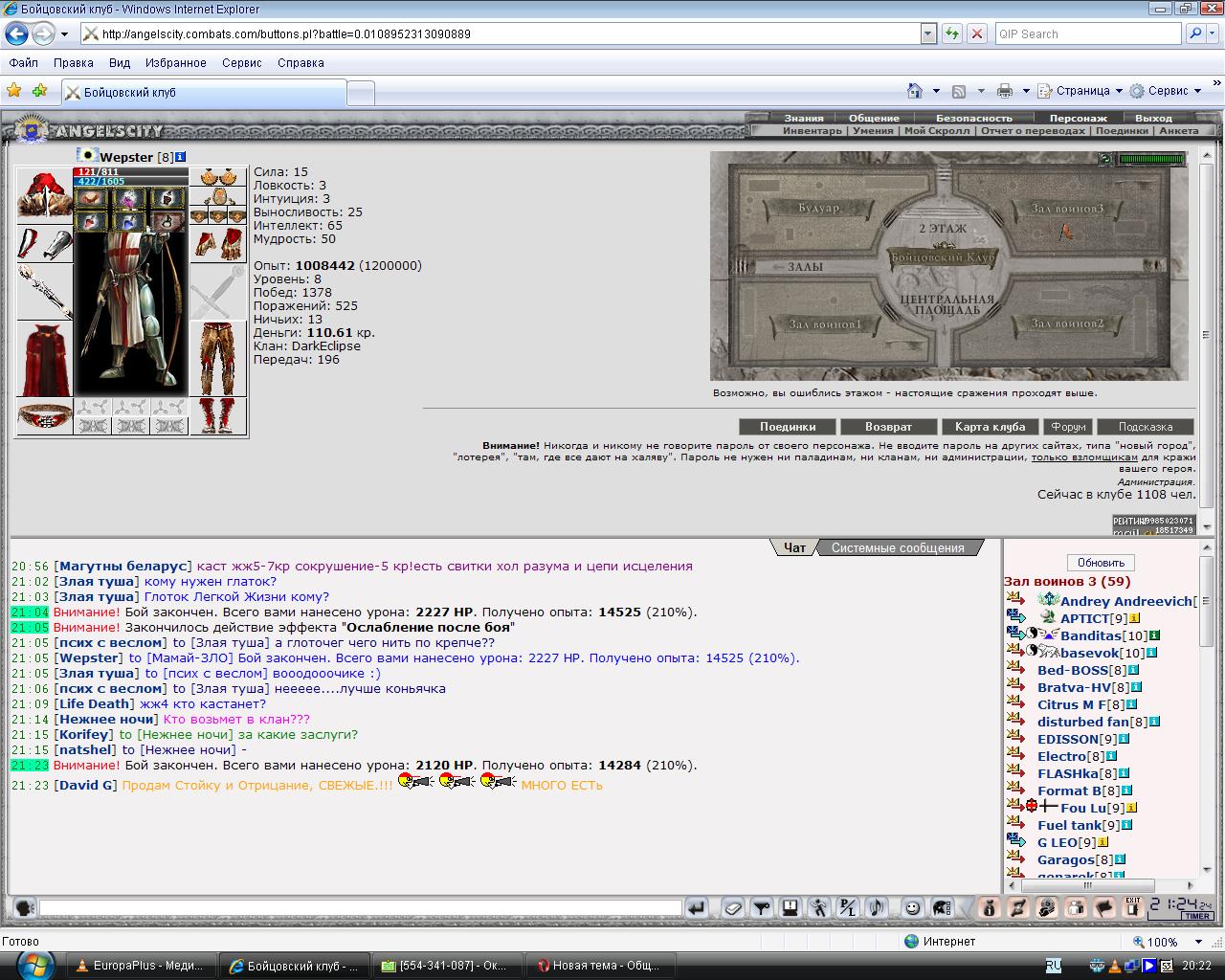This screenshot has height=980, width=1225.
Task: Click the Инвентарь submenu link
Action: click(x=813, y=131)
